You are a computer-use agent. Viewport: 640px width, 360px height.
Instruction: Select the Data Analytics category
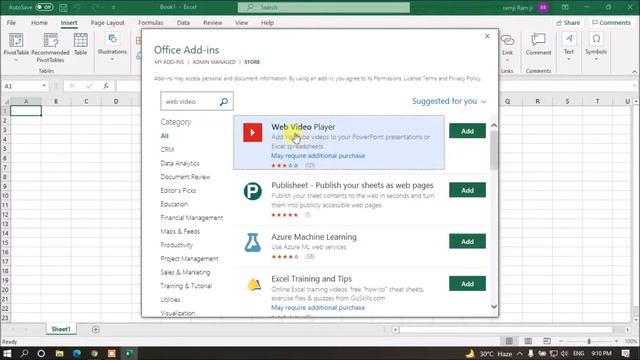click(x=180, y=163)
